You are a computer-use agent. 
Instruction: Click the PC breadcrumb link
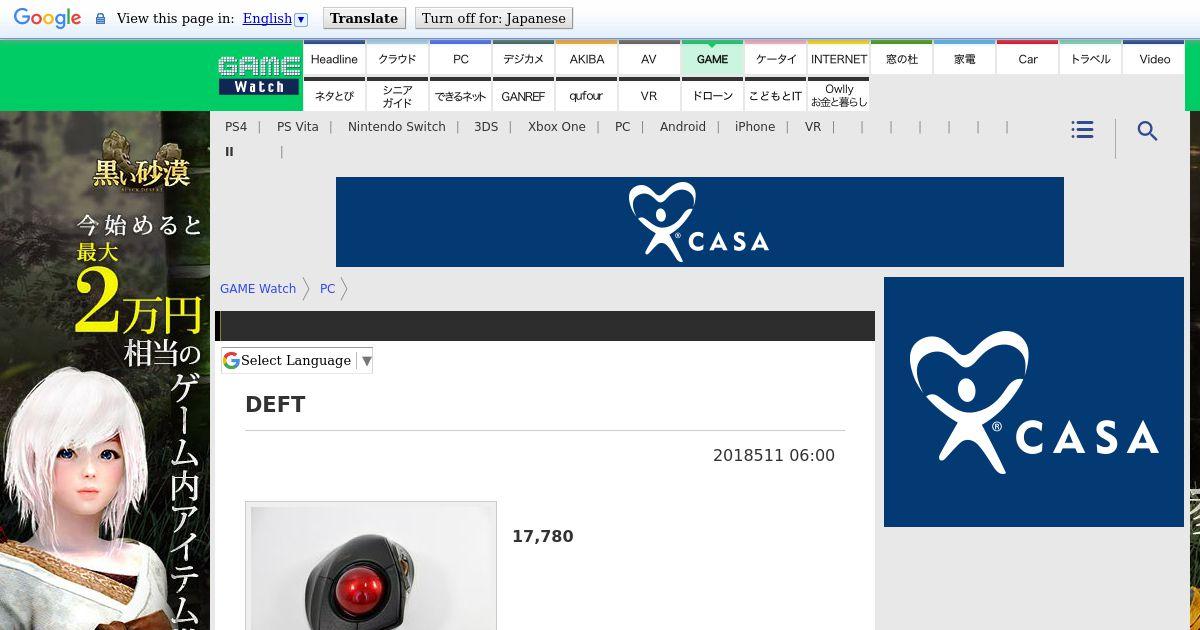click(x=327, y=289)
